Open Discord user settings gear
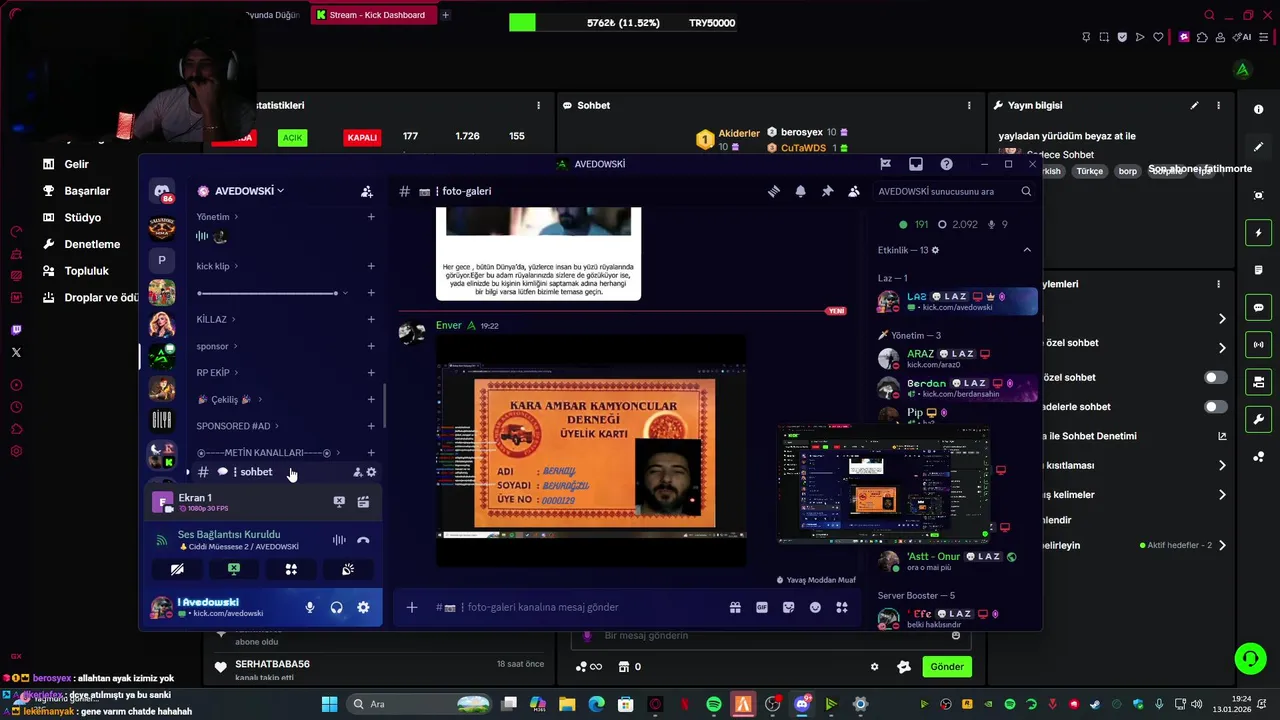 point(363,607)
